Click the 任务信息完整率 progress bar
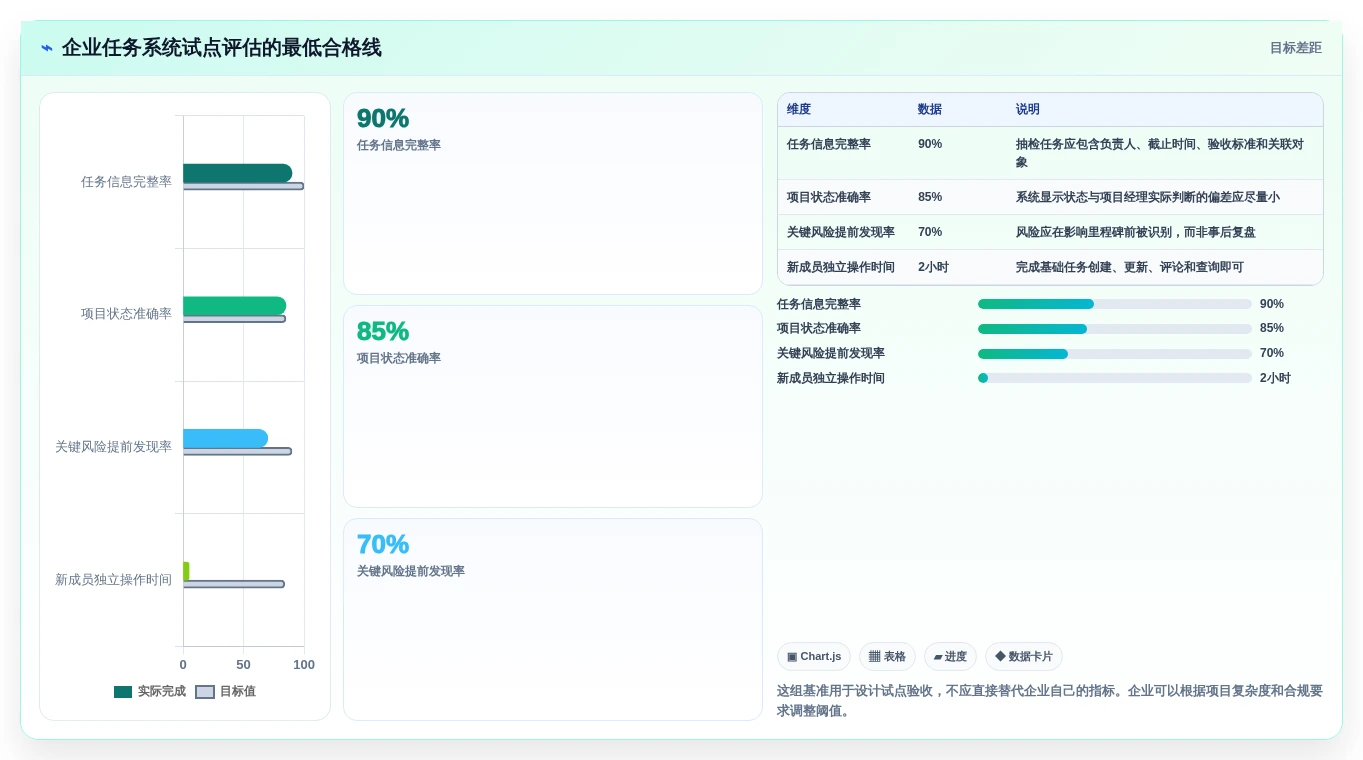The image size is (1363, 760). click(1115, 304)
